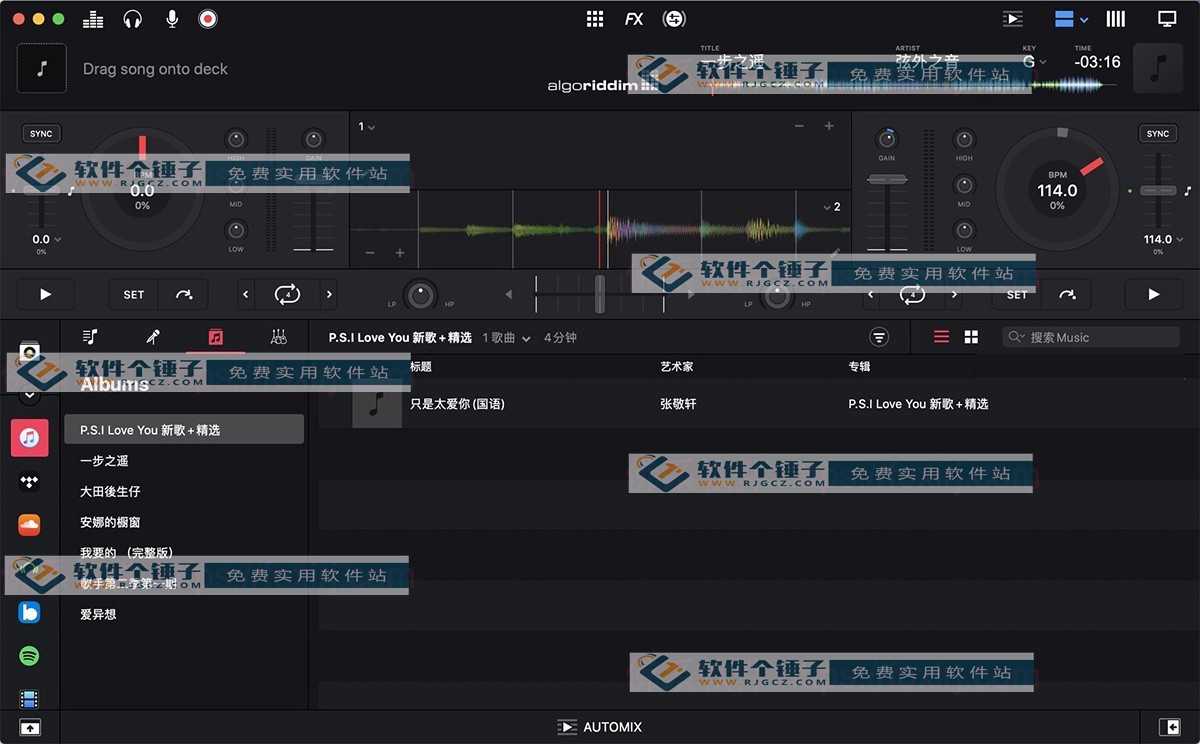The image size is (1200, 744).
Task: Open the left deck 0.0 tempo dropdown
Action: [47, 239]
